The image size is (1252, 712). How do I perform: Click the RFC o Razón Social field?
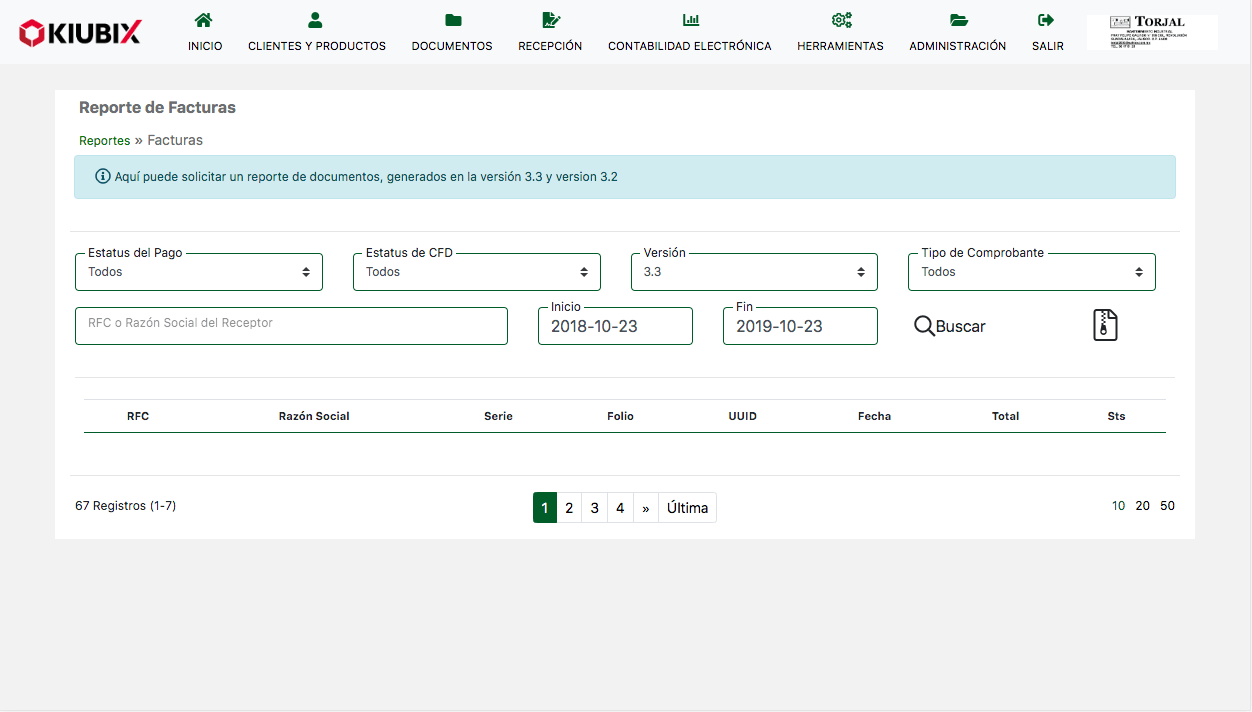tap(291, 326)
